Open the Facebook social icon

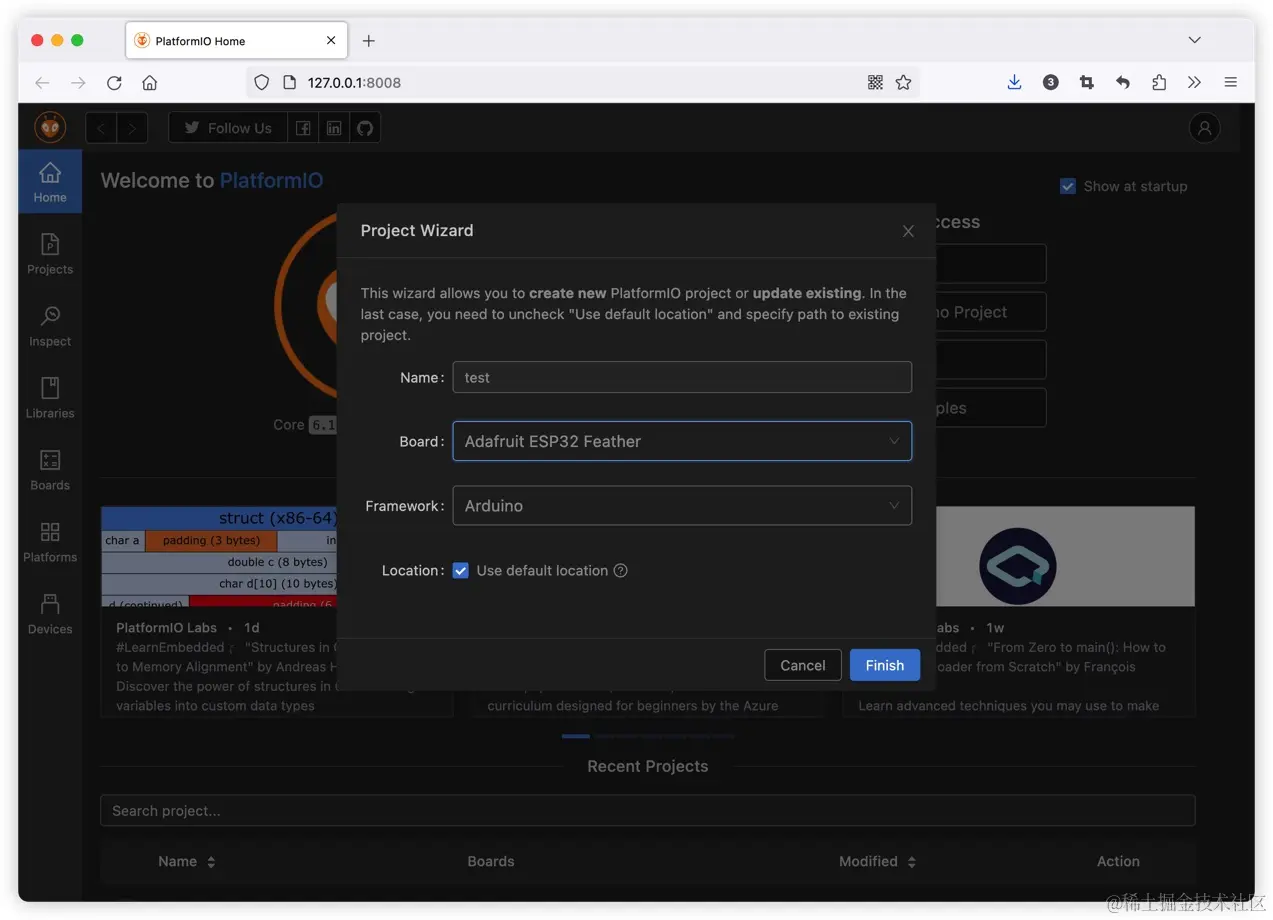tap(303, 128)
